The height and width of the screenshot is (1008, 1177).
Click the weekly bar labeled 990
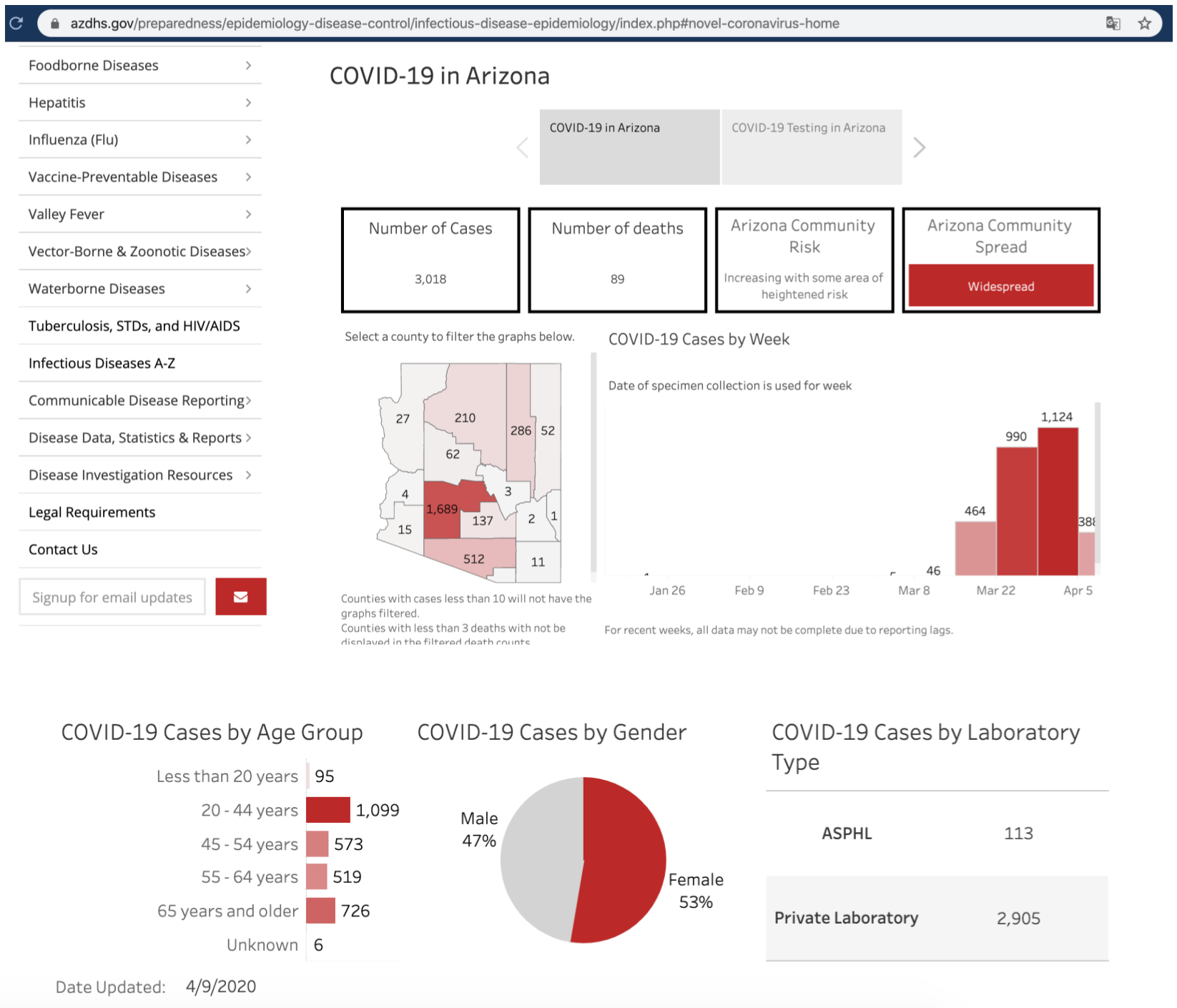point(1016,510)
